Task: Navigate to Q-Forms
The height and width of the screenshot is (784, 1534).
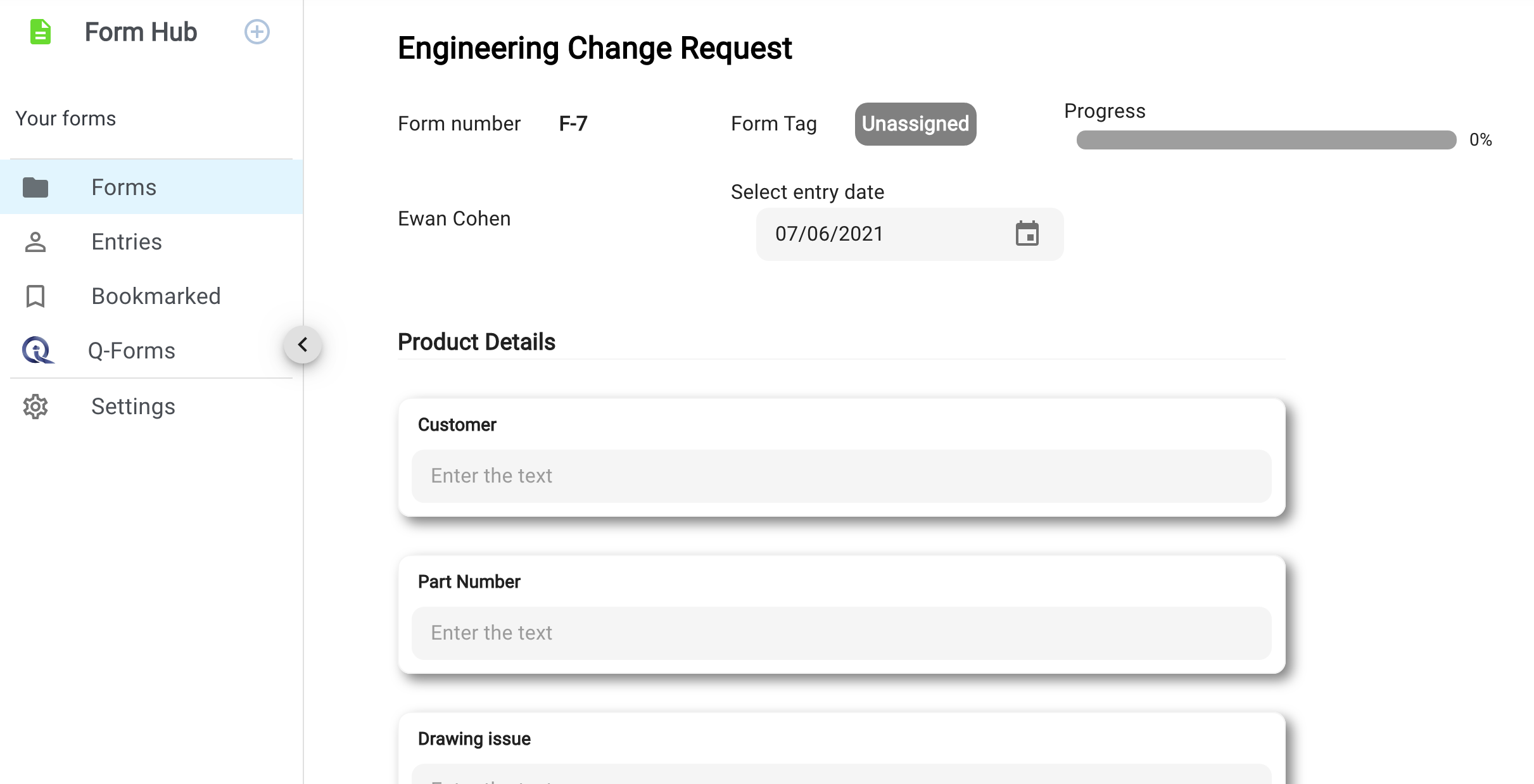Action: pyautogui.click(x=132, y=351)
